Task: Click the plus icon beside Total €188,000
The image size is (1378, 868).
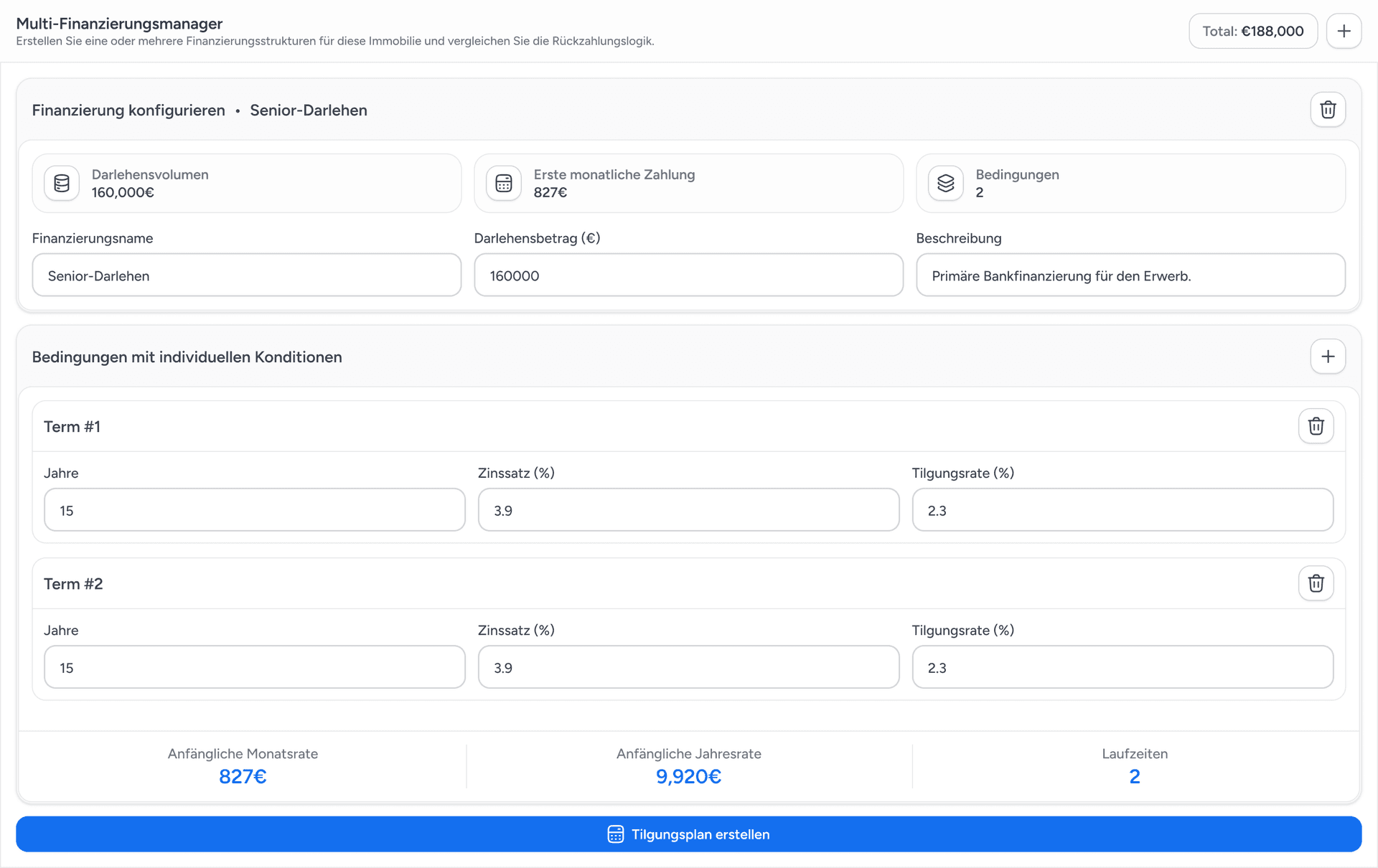Action: point(1344,31)
